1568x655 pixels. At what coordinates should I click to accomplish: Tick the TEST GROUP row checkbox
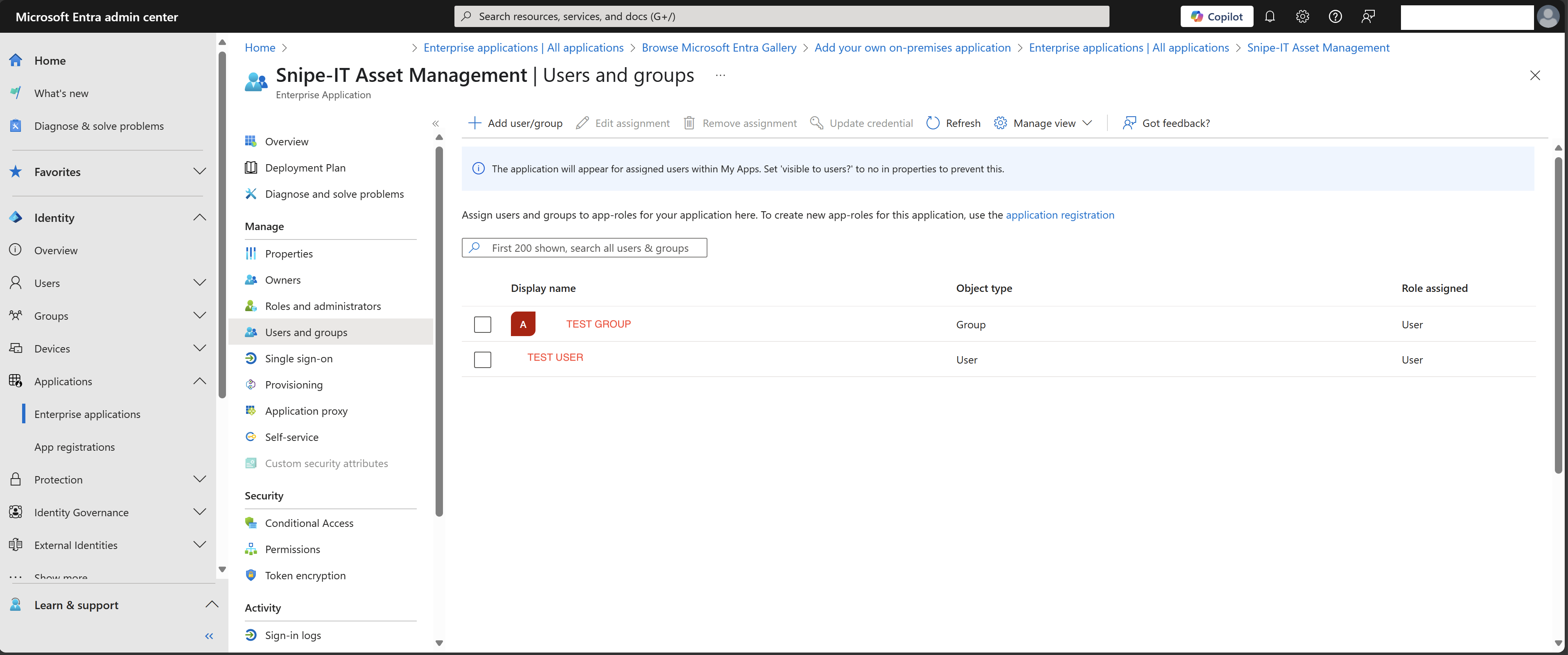[483, 325]
